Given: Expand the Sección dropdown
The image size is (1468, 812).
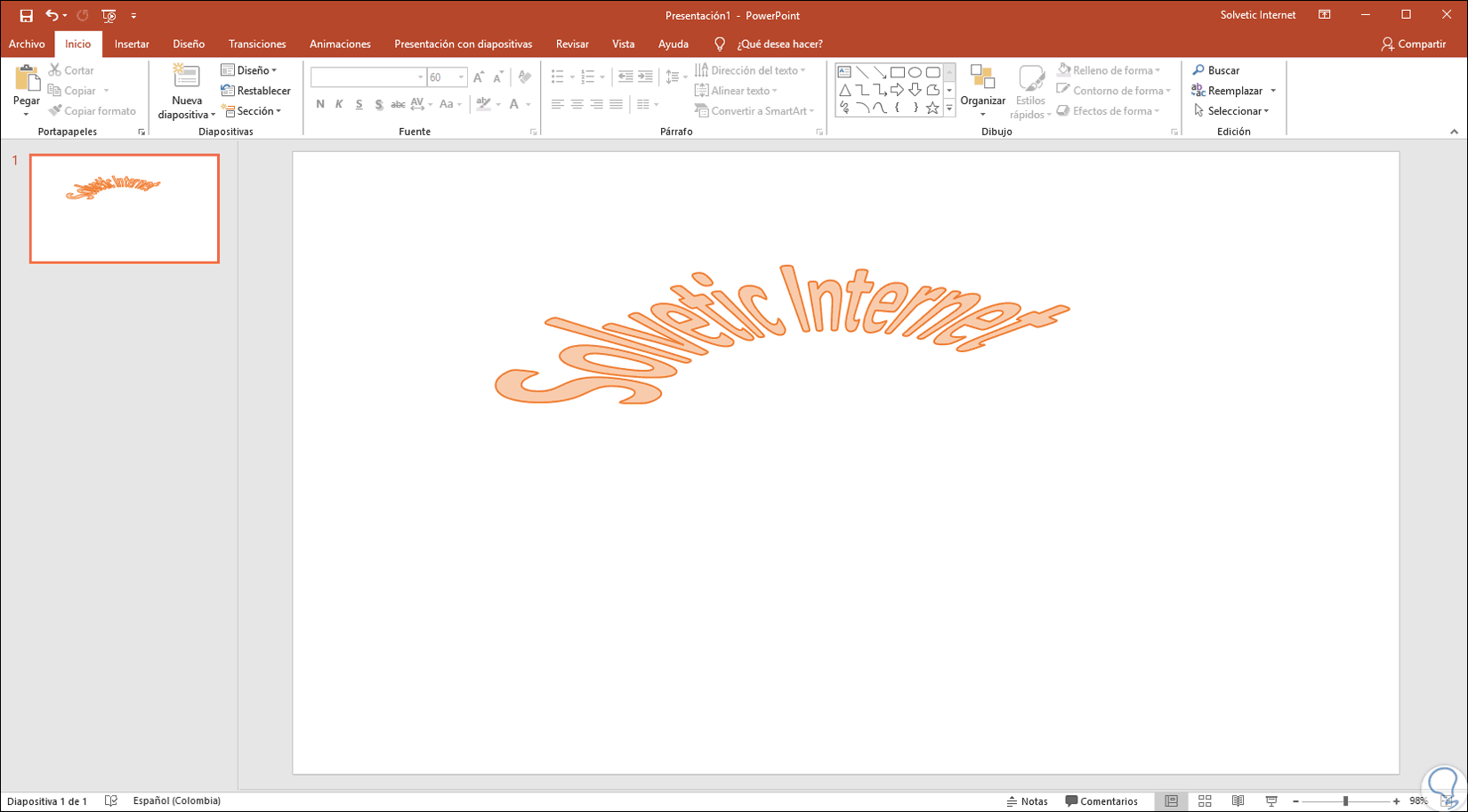Looking at the screenshot, I should 252,111.
